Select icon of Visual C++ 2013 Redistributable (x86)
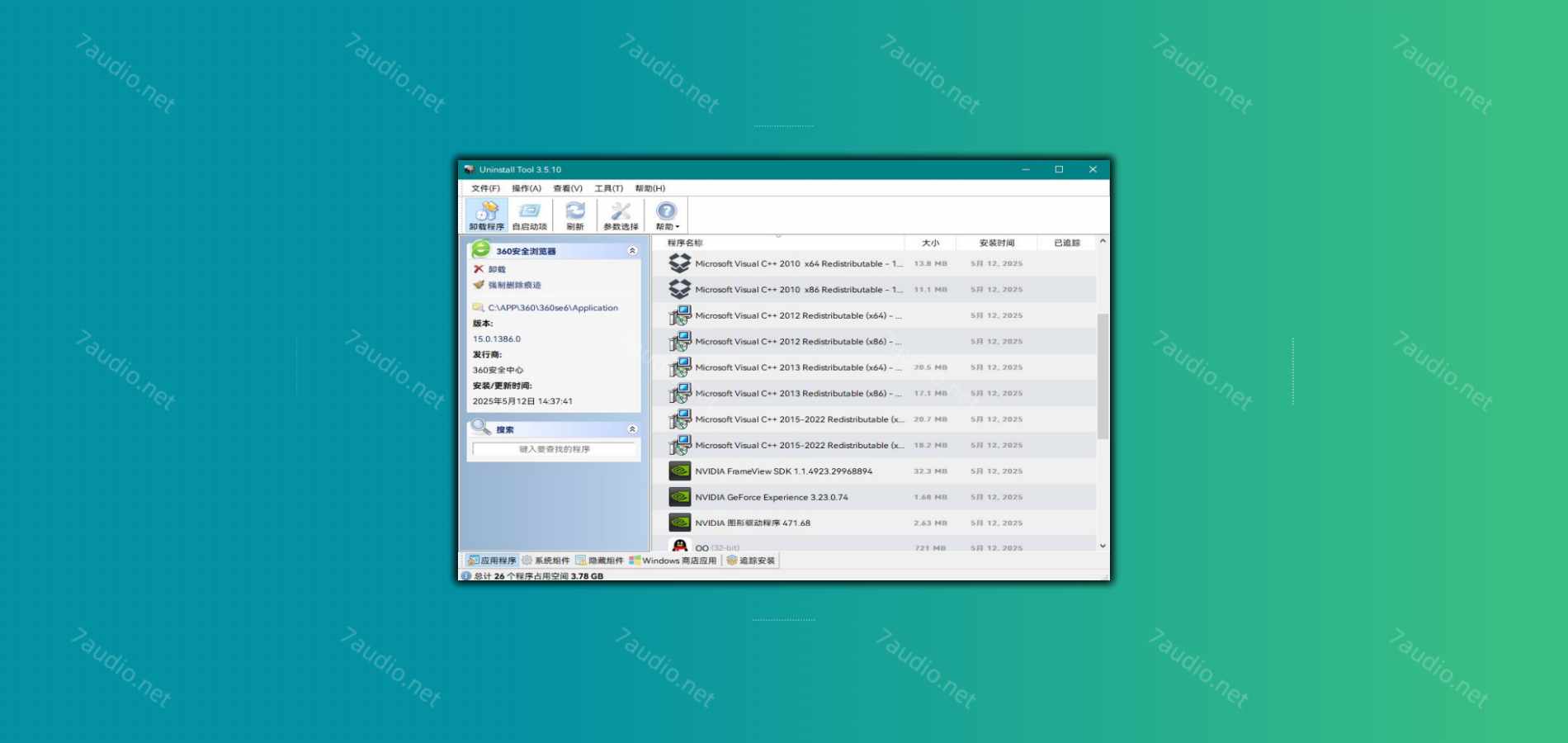This screenshot has height=743, width=1568. [680, 393]
